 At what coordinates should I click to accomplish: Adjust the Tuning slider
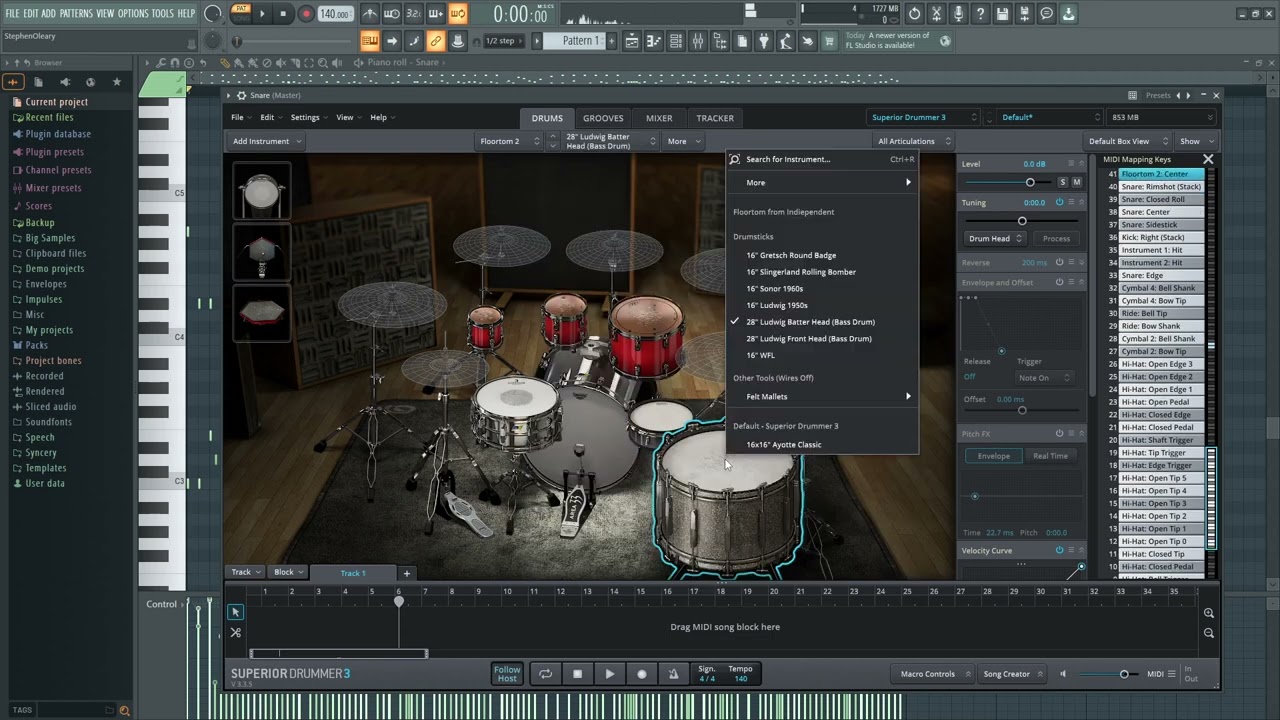click(x=1021, y=220)
